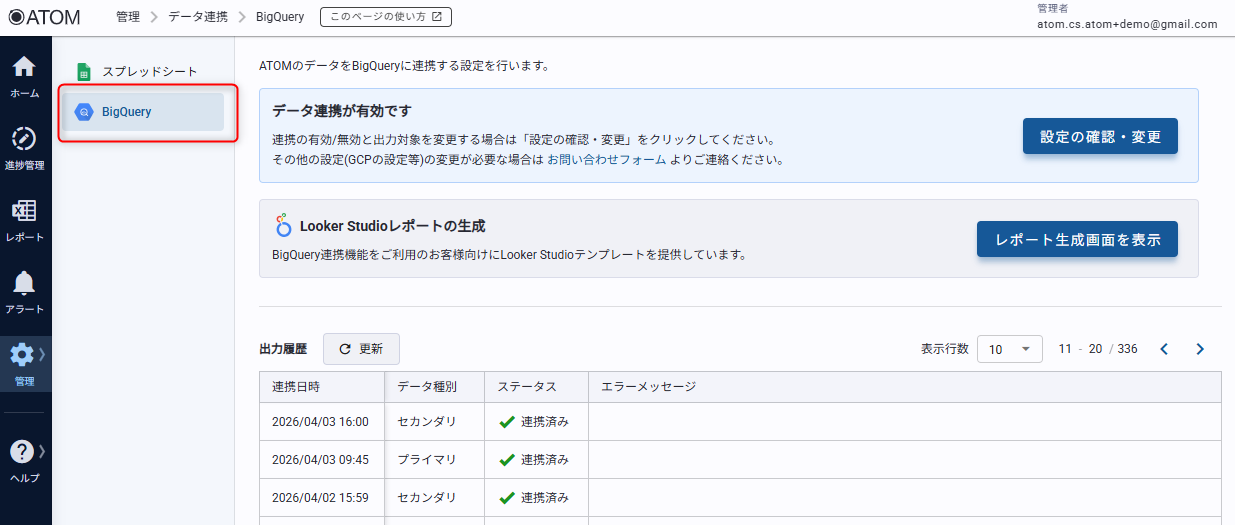Go to previous page of output history
Screen dimensions: 1235x525
1164,349
